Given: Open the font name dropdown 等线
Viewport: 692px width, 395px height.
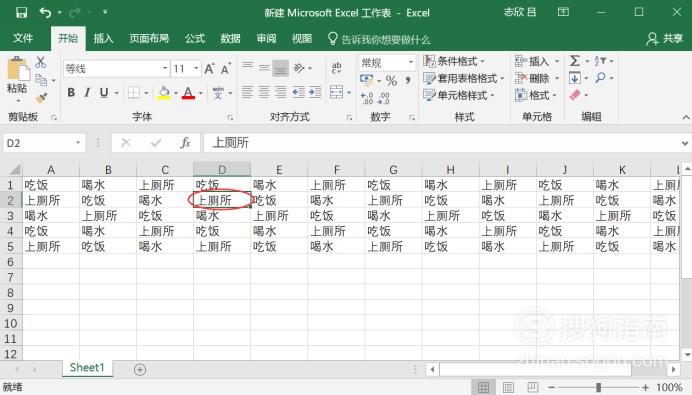Looking at the screenshot, I should [x=165, y=68].
